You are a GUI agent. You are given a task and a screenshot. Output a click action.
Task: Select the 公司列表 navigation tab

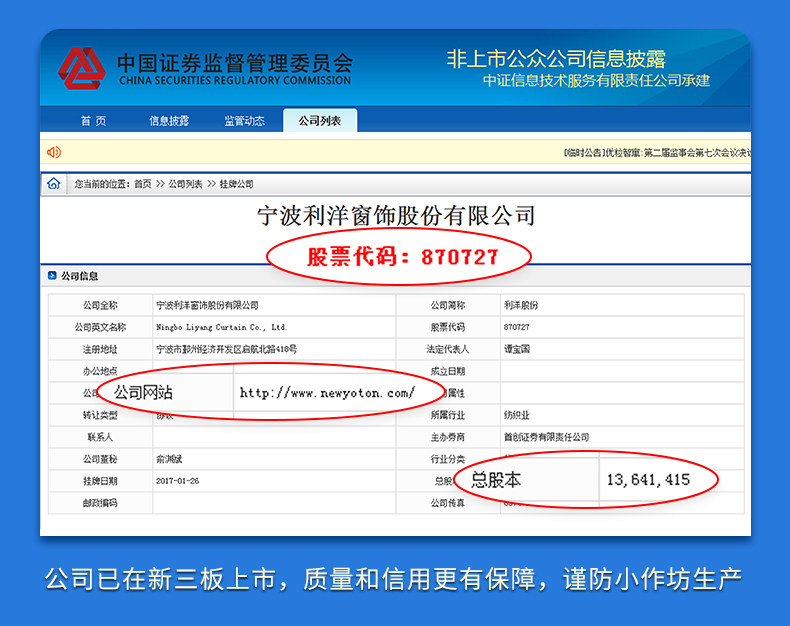pyautogui.click(x=320, y=120)
